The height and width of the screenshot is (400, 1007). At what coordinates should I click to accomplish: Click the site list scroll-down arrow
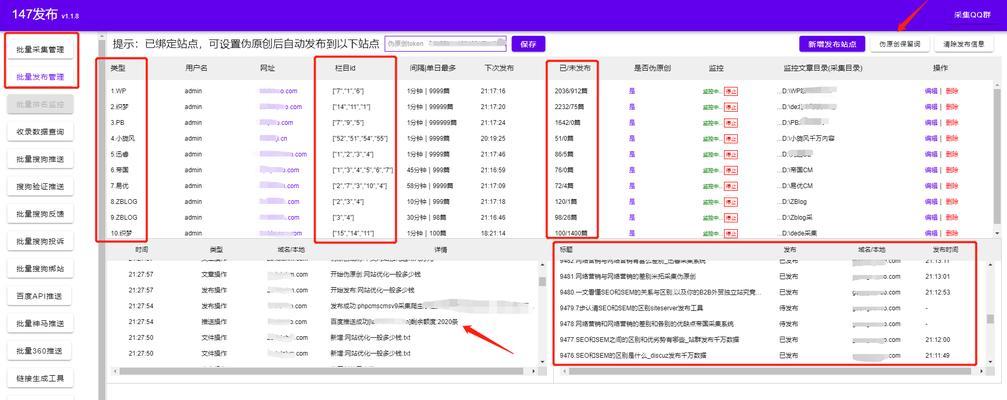pyautogui.click(x=997, y=233)
